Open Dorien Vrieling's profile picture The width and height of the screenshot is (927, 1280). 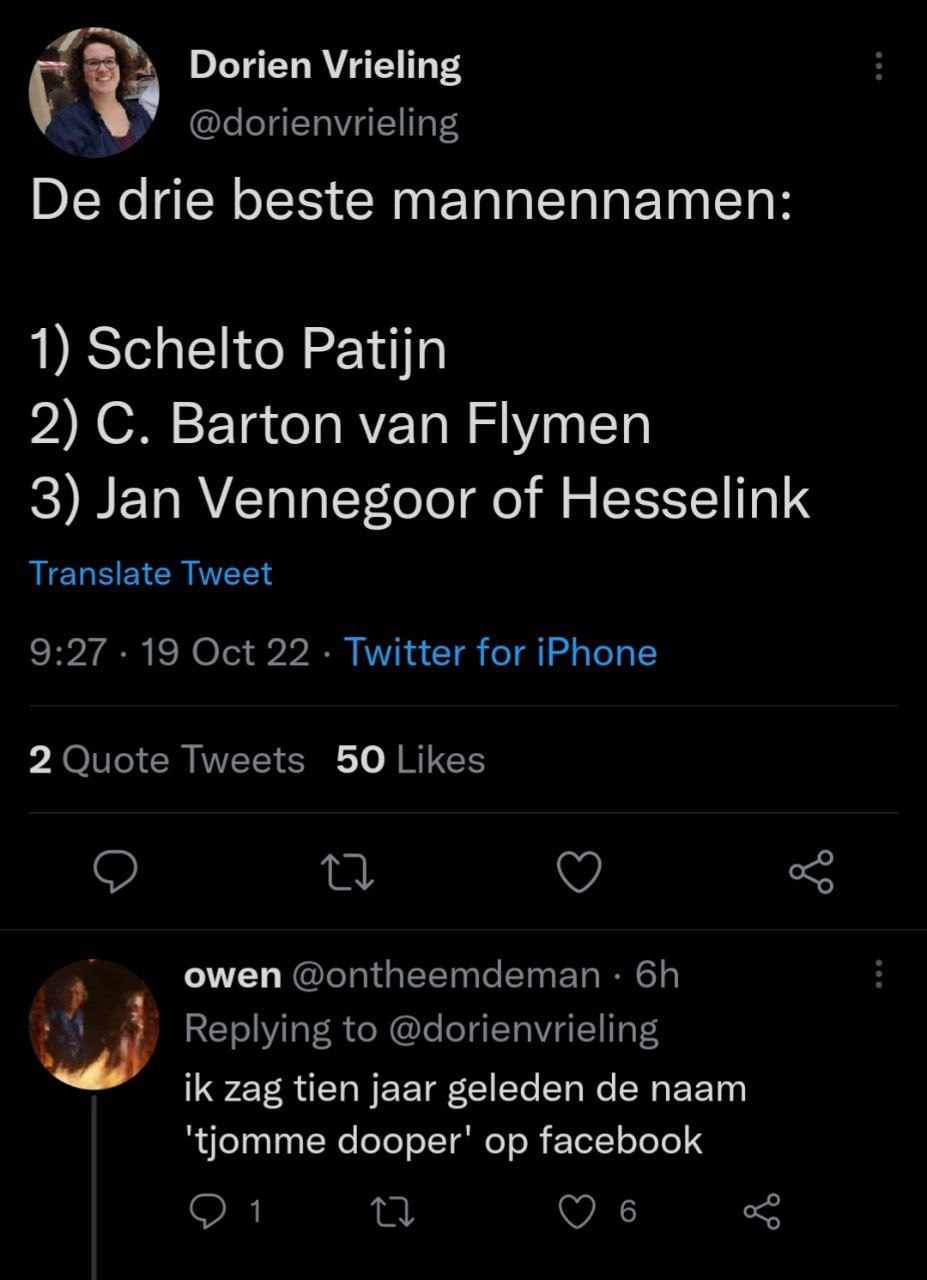[95, 91]
